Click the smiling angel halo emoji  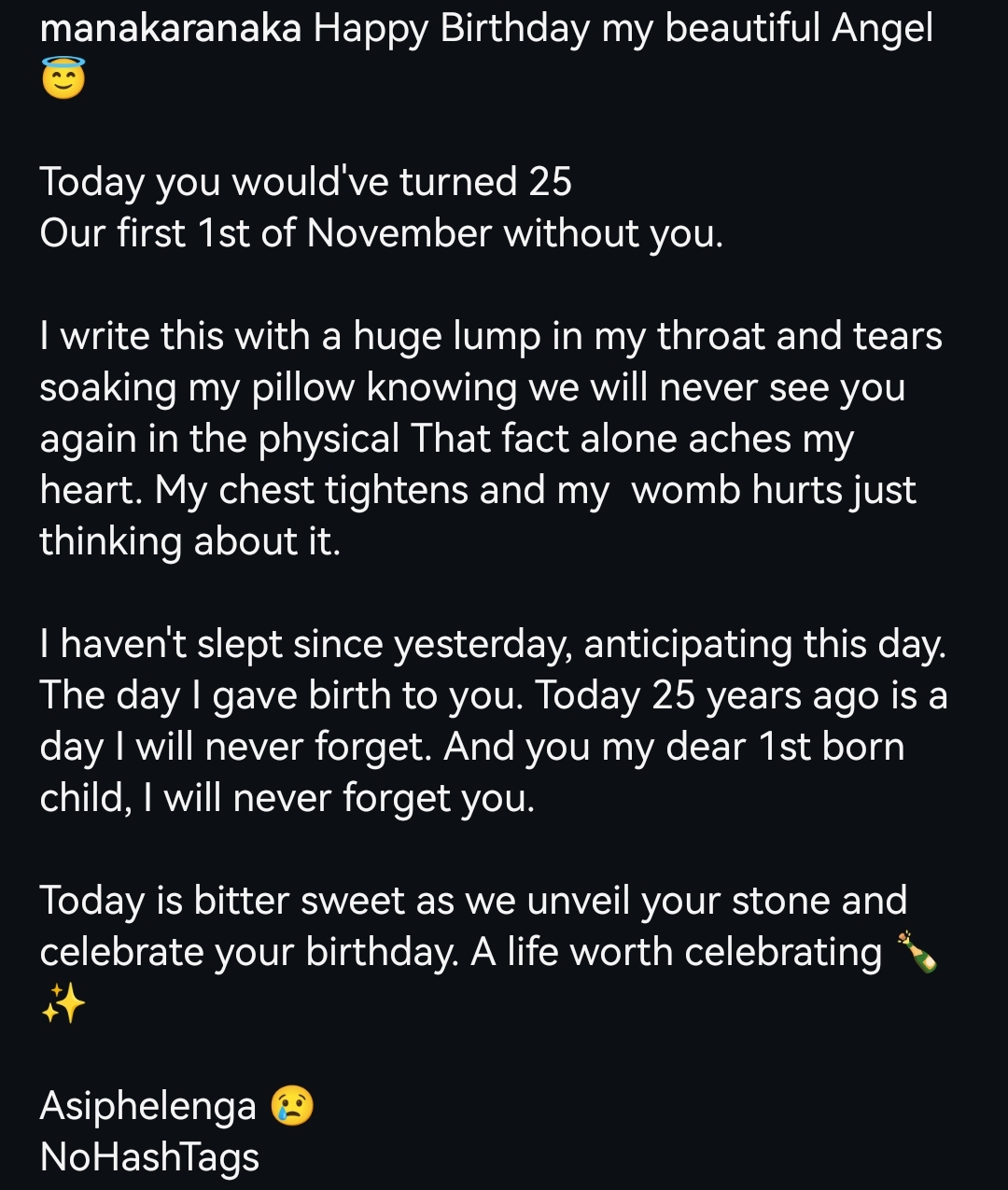(x=63, y=79)
